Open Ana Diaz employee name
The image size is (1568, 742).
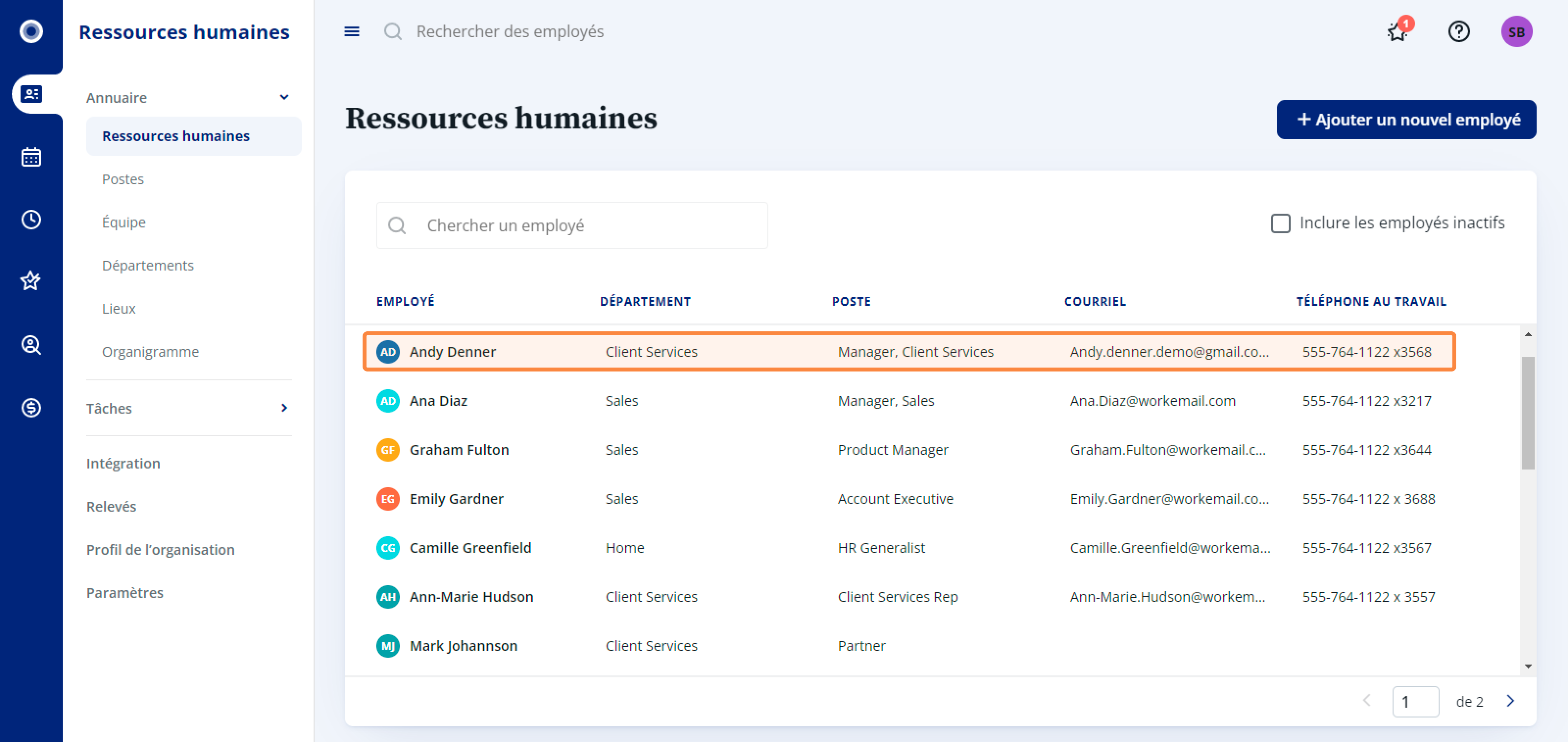click(x=438, y=401)
